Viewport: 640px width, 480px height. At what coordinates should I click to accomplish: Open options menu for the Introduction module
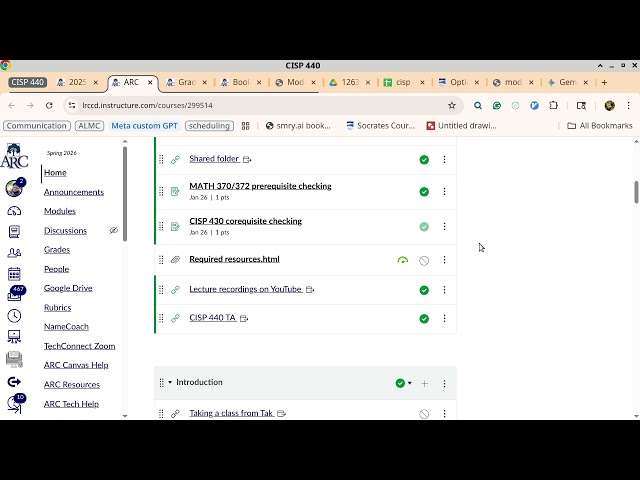tap(444, 383)
